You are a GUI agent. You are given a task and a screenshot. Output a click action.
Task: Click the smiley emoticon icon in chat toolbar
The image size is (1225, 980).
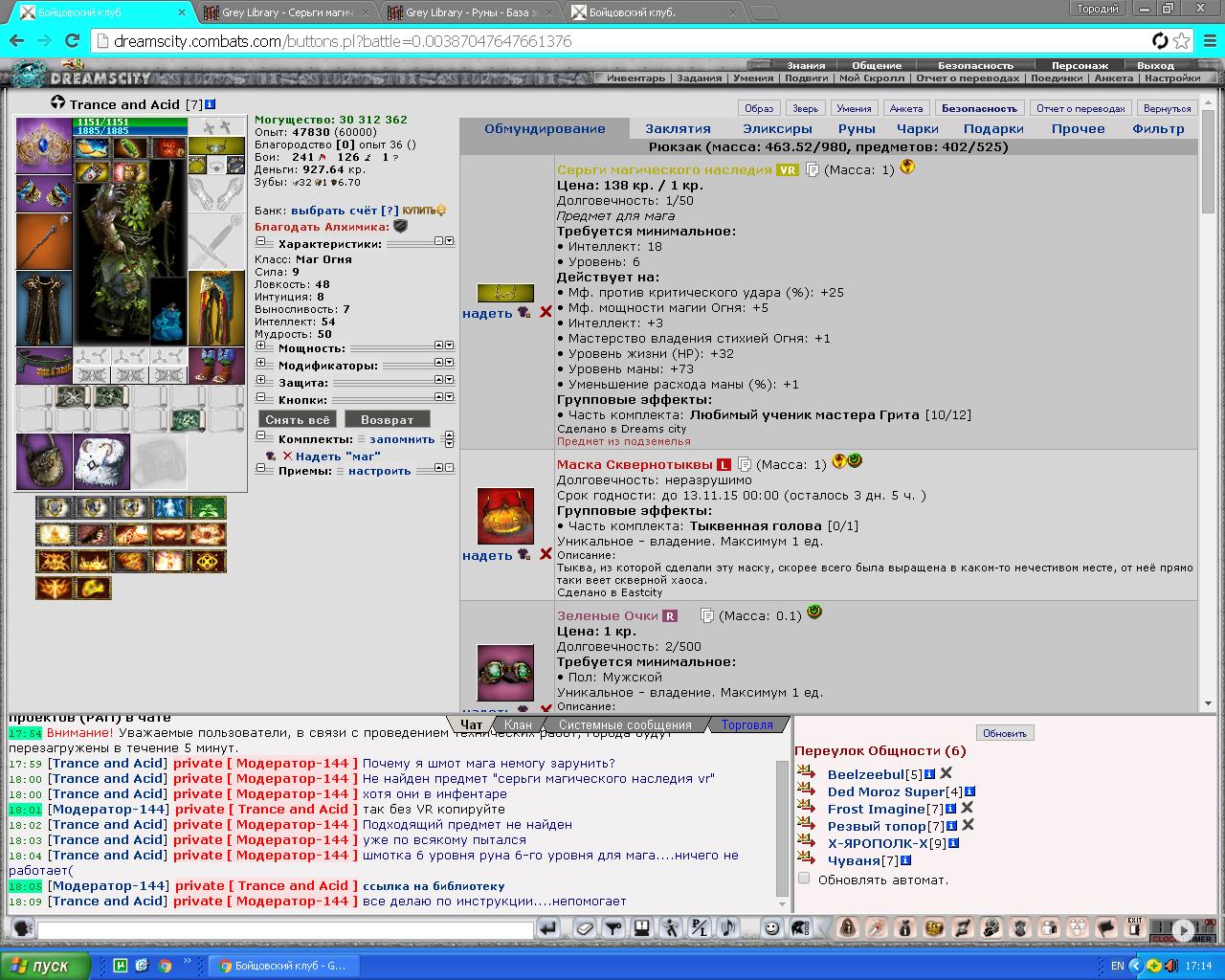(772, 927)
